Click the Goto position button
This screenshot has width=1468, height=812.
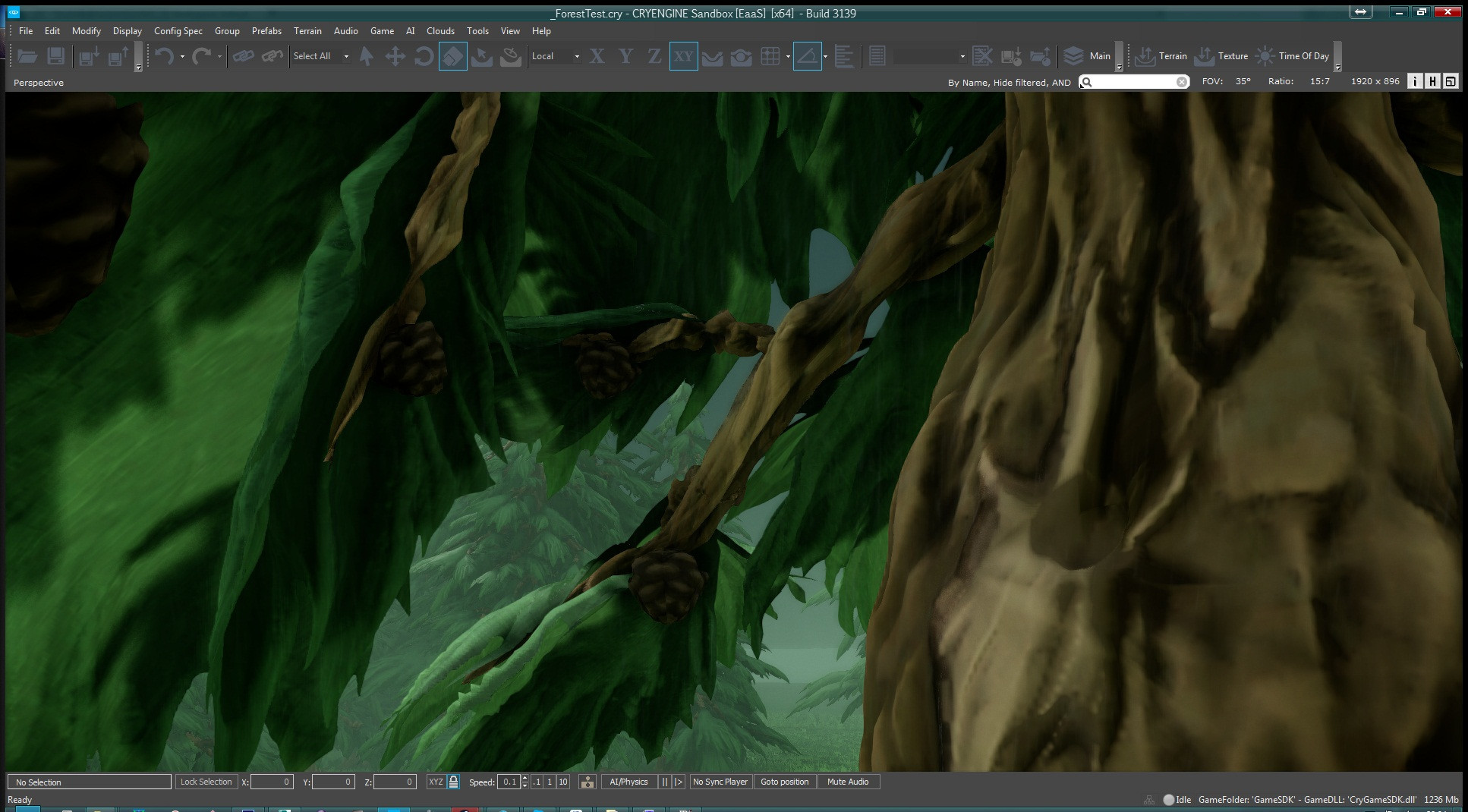[x=784, y=782]
